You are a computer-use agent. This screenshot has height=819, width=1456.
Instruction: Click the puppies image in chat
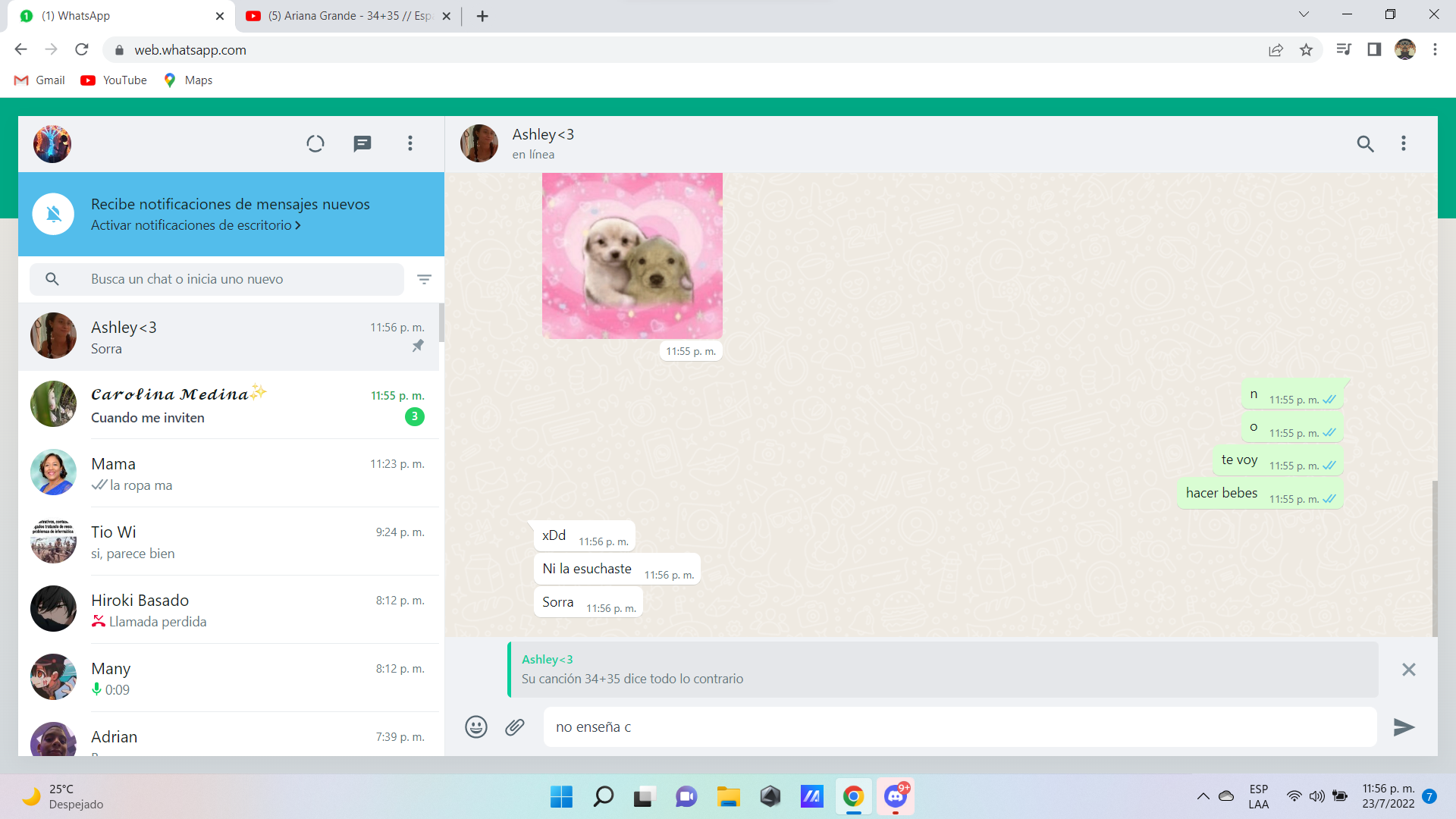click(632, 256)
